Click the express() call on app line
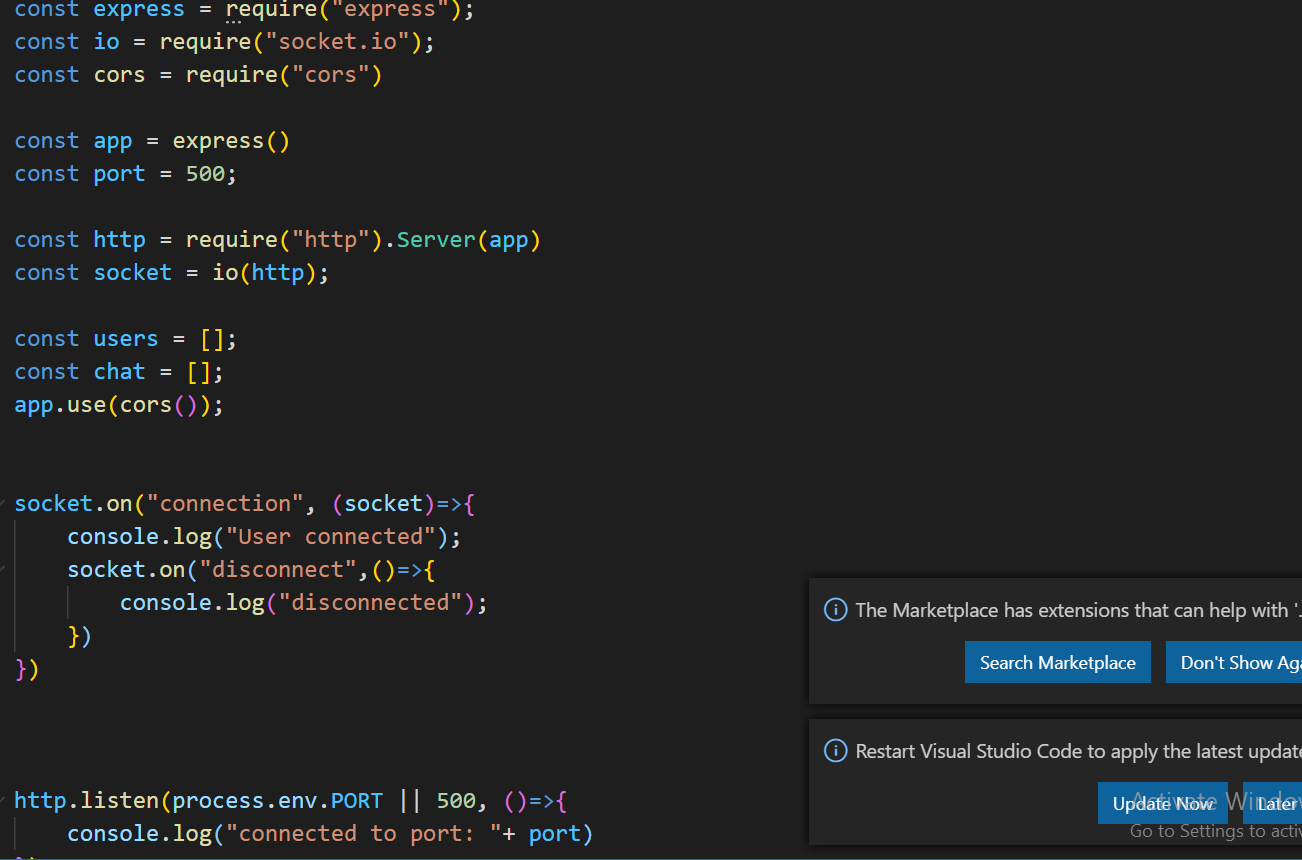Screen dimensions: 1302x860 click(x=231, y=141)
